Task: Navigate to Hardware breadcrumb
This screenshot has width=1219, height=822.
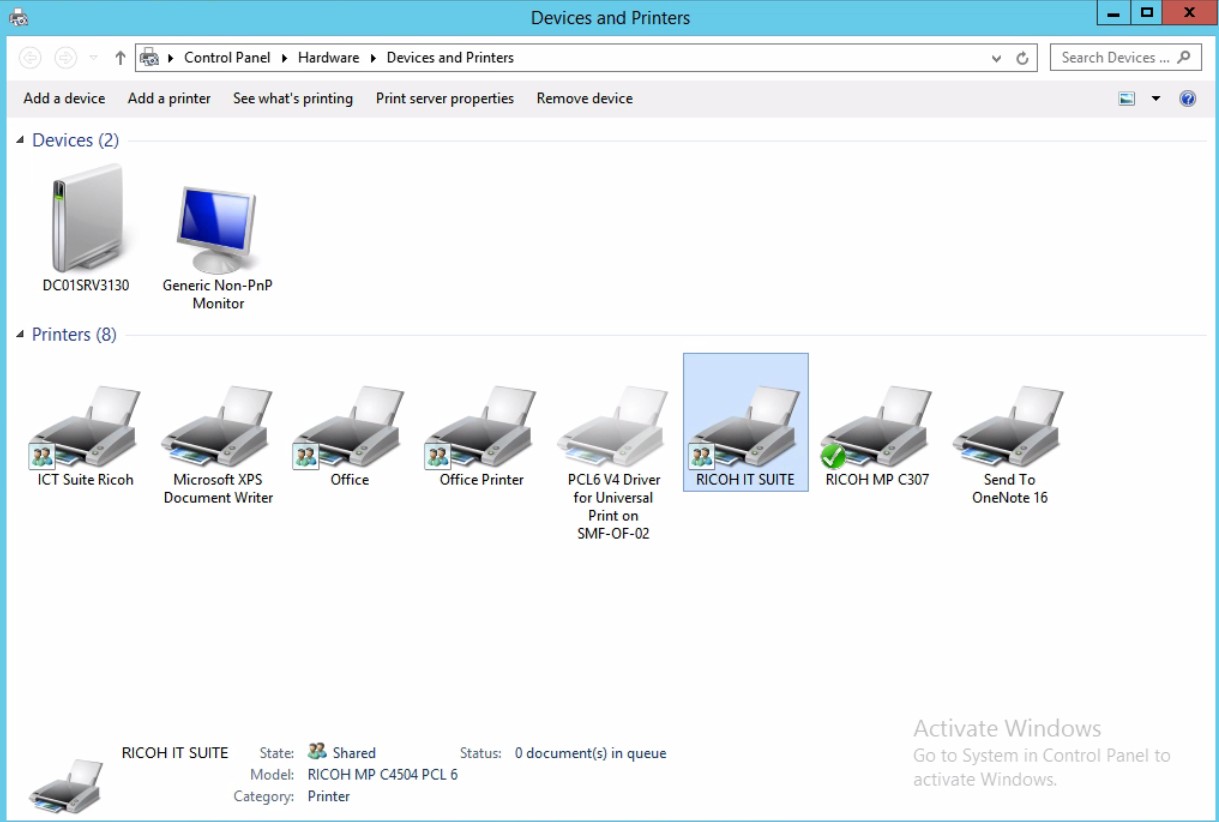Action: [328, 58]
